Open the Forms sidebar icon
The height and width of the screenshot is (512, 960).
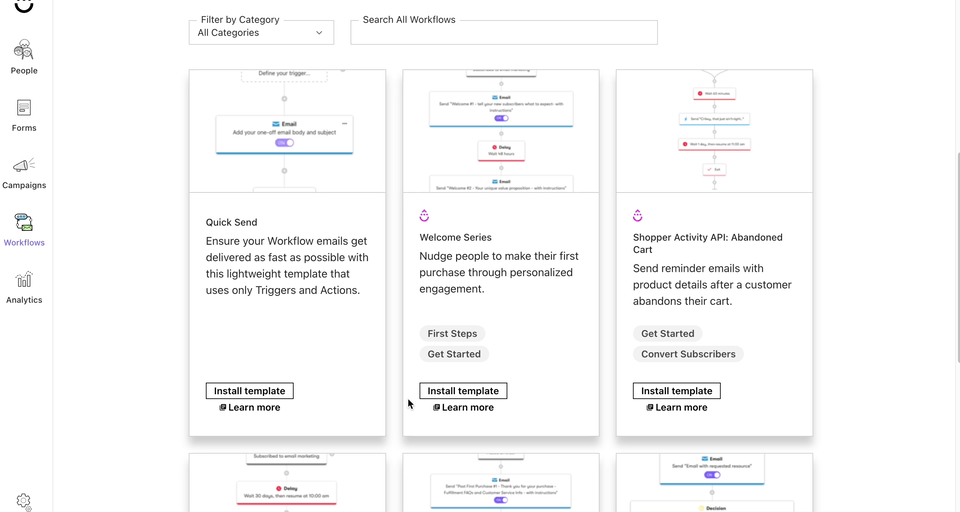[x=24, y=108]
